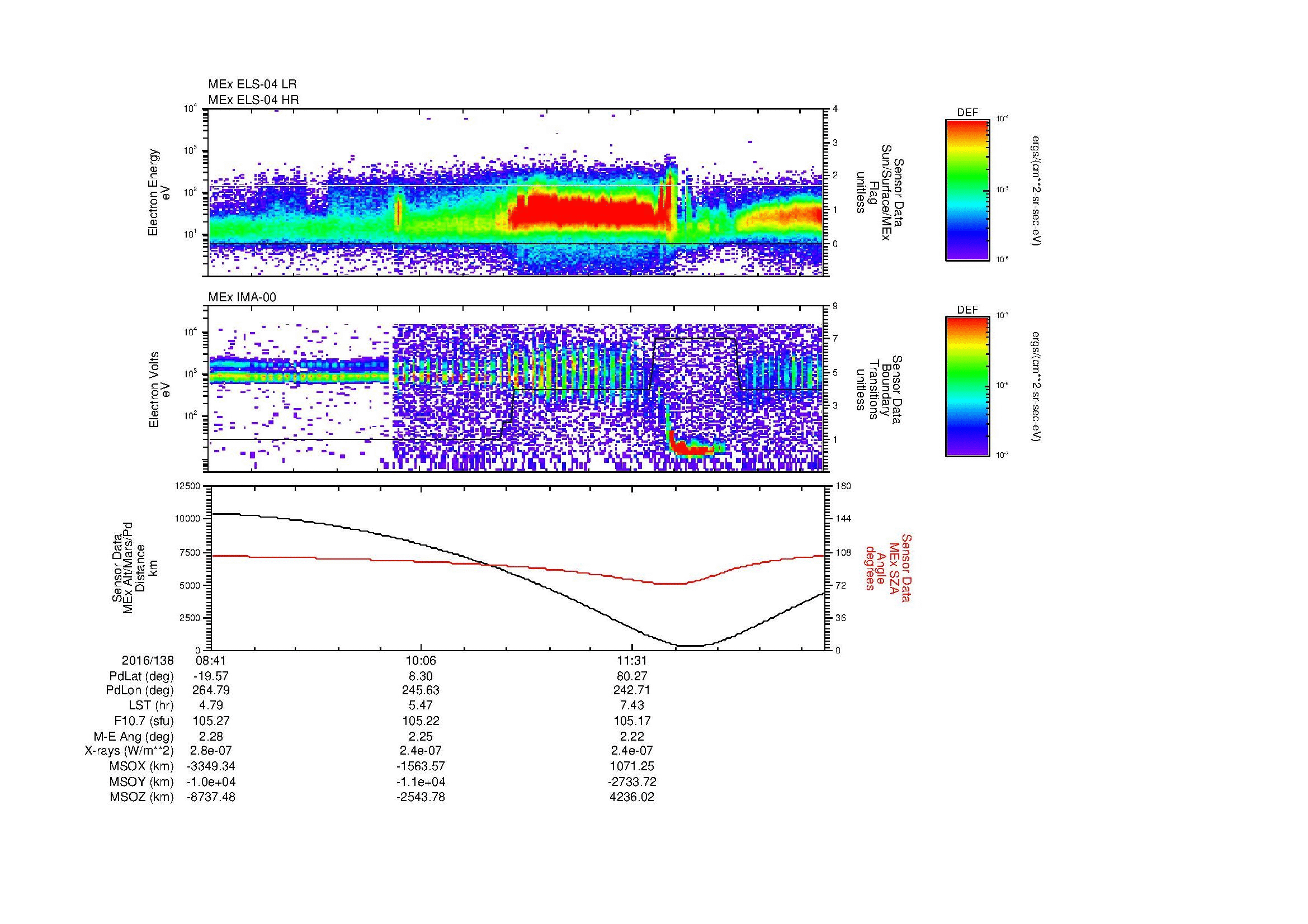Viewport: 1308px width, 924px height.
Task: Click the LST value '5.47'
Action: 421,705
